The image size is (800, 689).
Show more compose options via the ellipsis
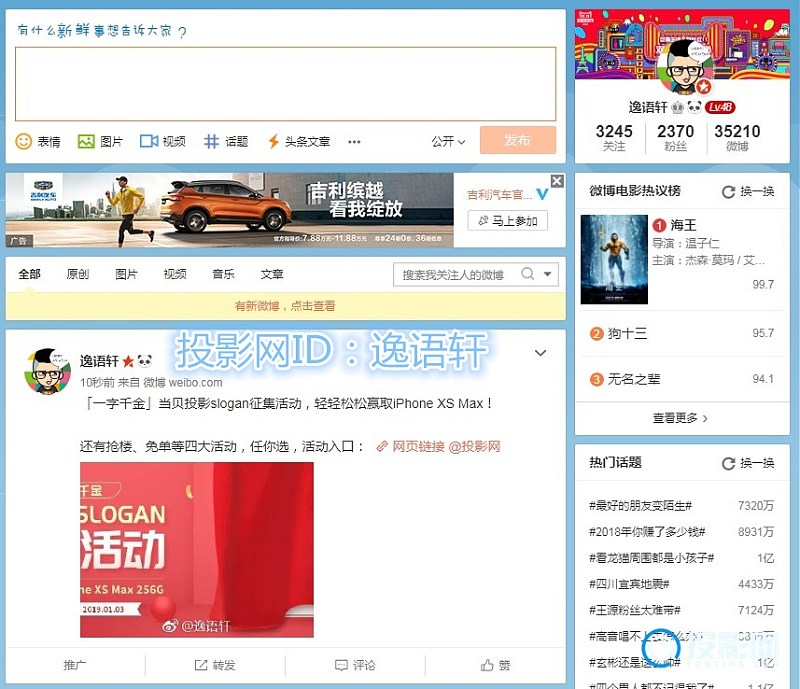354,142
